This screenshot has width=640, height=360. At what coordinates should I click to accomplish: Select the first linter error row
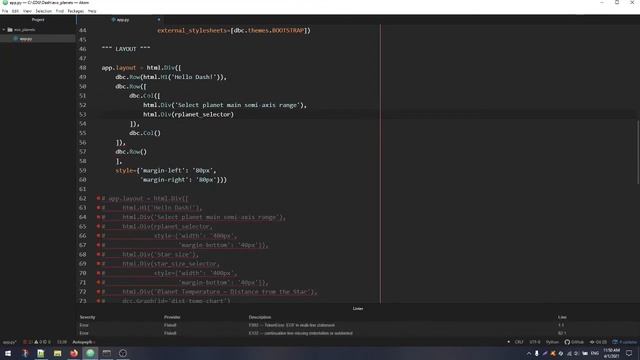tap(358, 325)
